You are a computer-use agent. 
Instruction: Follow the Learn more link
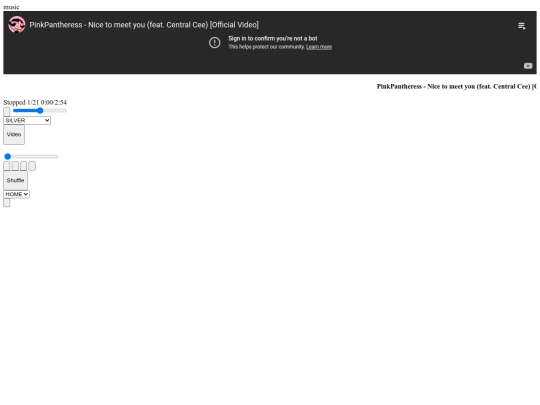click(319, 47)
